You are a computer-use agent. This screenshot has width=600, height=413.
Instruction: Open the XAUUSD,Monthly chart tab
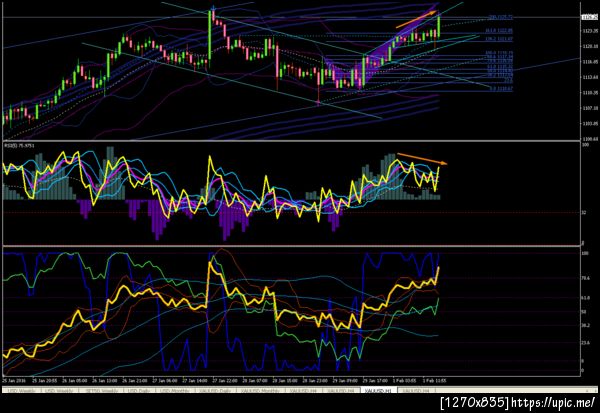pyautogui.click(x=261, y=390)
